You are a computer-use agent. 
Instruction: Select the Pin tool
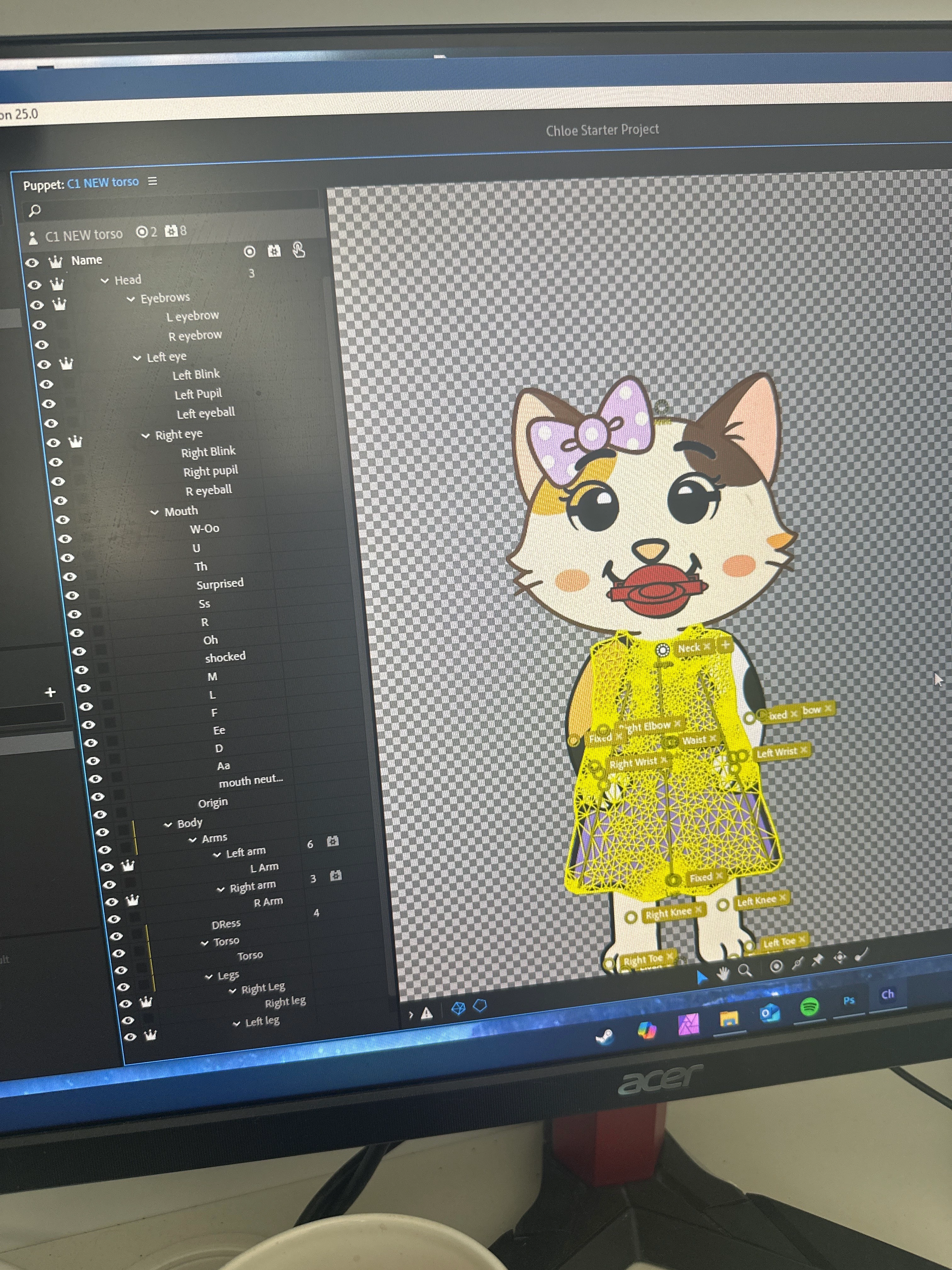[x=817, y=959]
